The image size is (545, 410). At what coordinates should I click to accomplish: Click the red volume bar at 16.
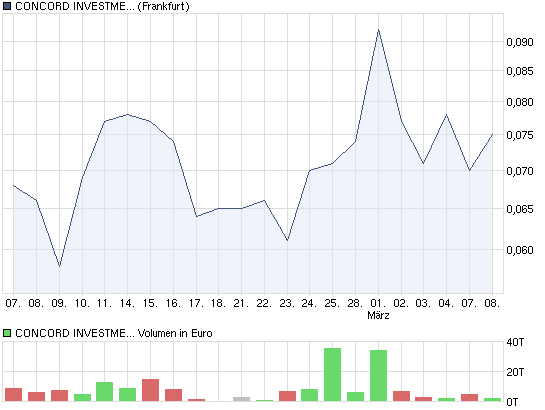click(173, 395)
